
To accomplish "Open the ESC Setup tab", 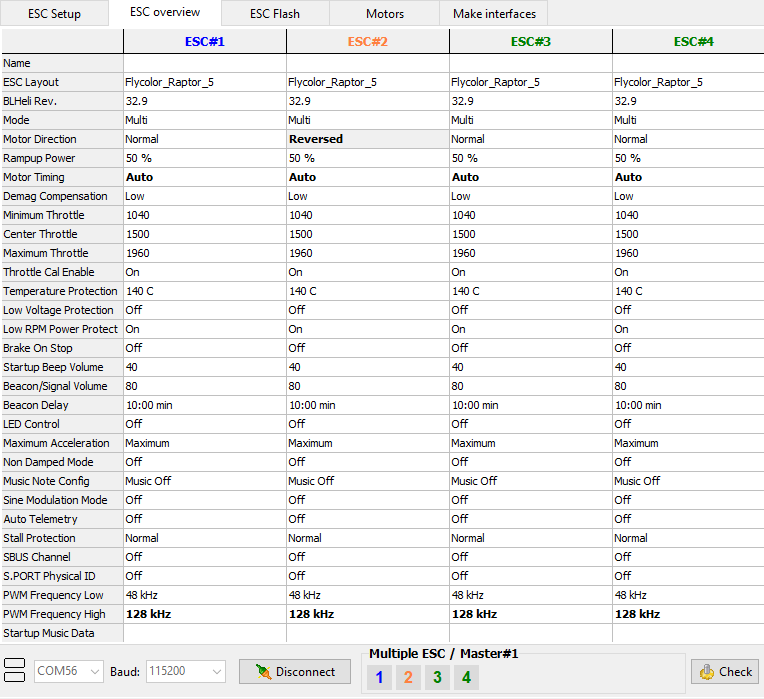I will click(54, 13).
